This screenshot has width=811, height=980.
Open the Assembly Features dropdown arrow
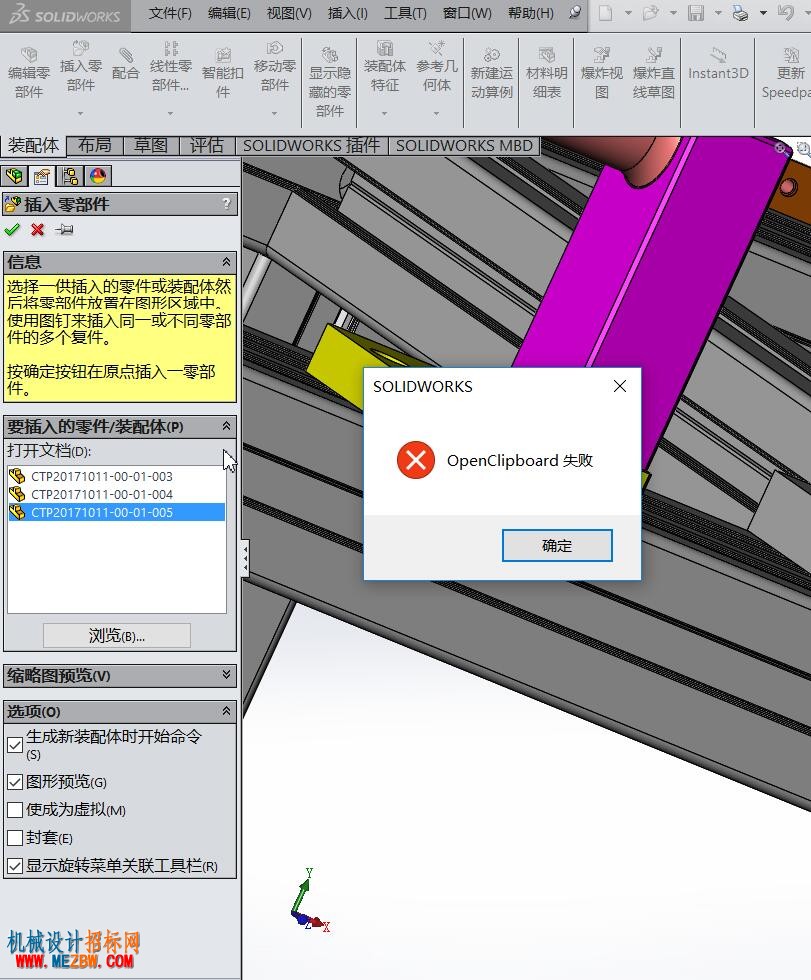384,113
